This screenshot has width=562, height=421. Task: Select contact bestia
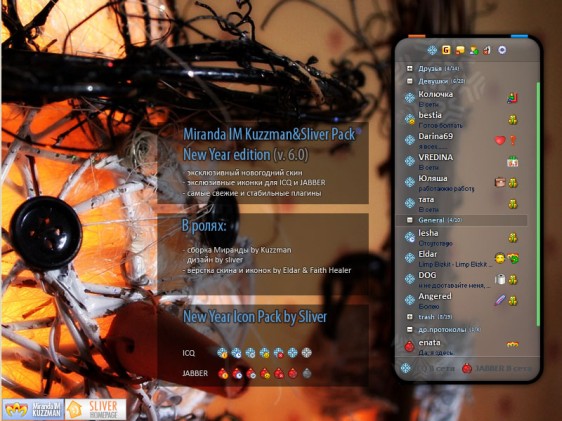(x=461, y=119)
